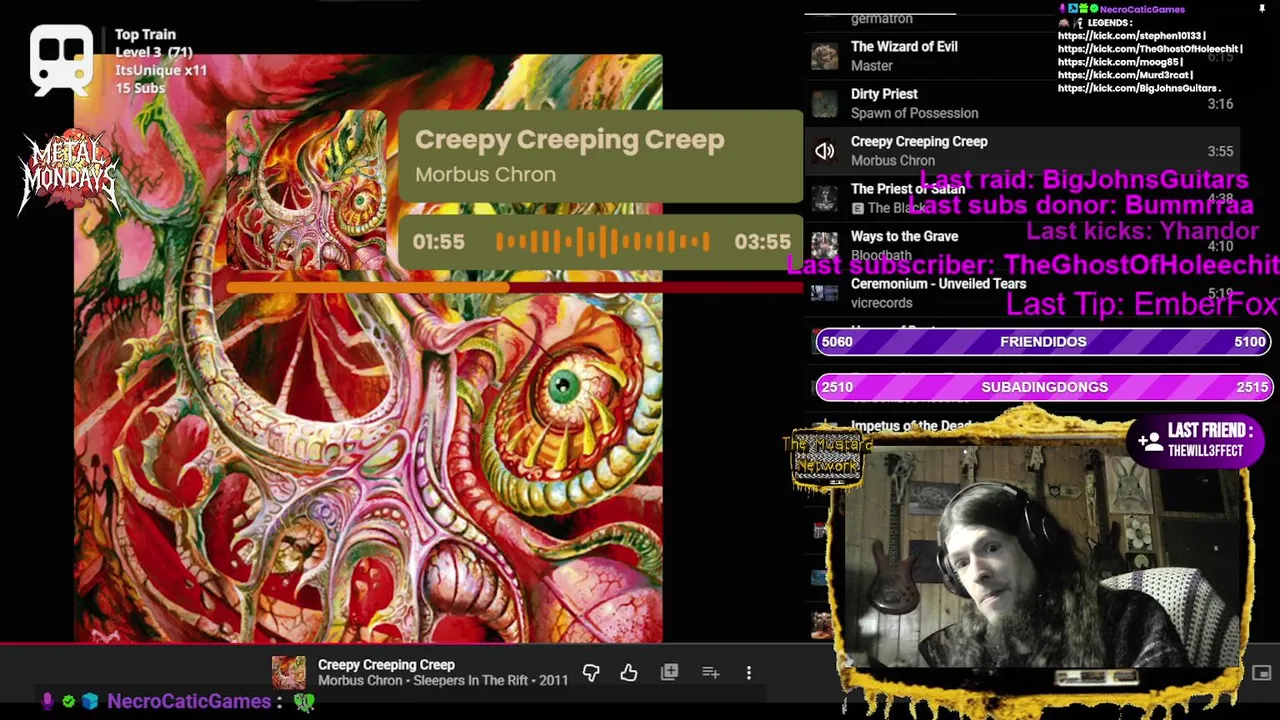1280x720 pixels.
Task: Click the pin icon in chat header
Action: click(x=1262, y=9)
